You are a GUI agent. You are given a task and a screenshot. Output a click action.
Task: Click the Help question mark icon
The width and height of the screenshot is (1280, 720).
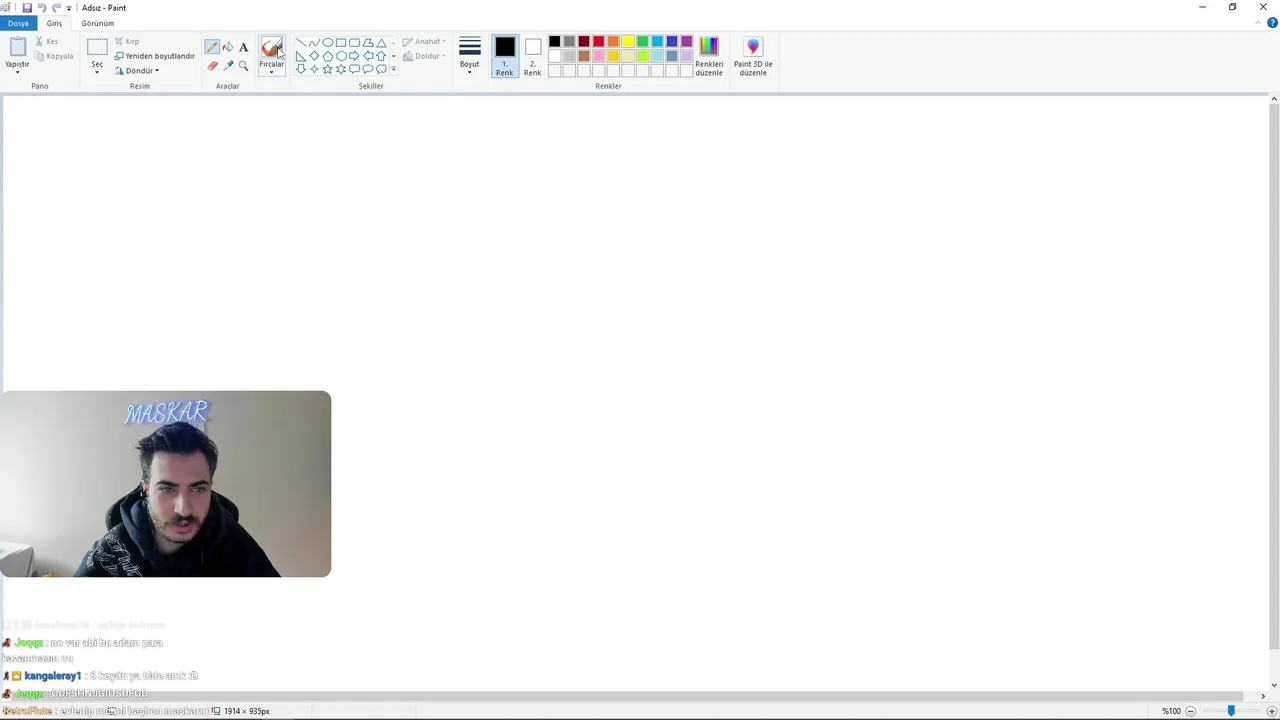(1272, 23)
